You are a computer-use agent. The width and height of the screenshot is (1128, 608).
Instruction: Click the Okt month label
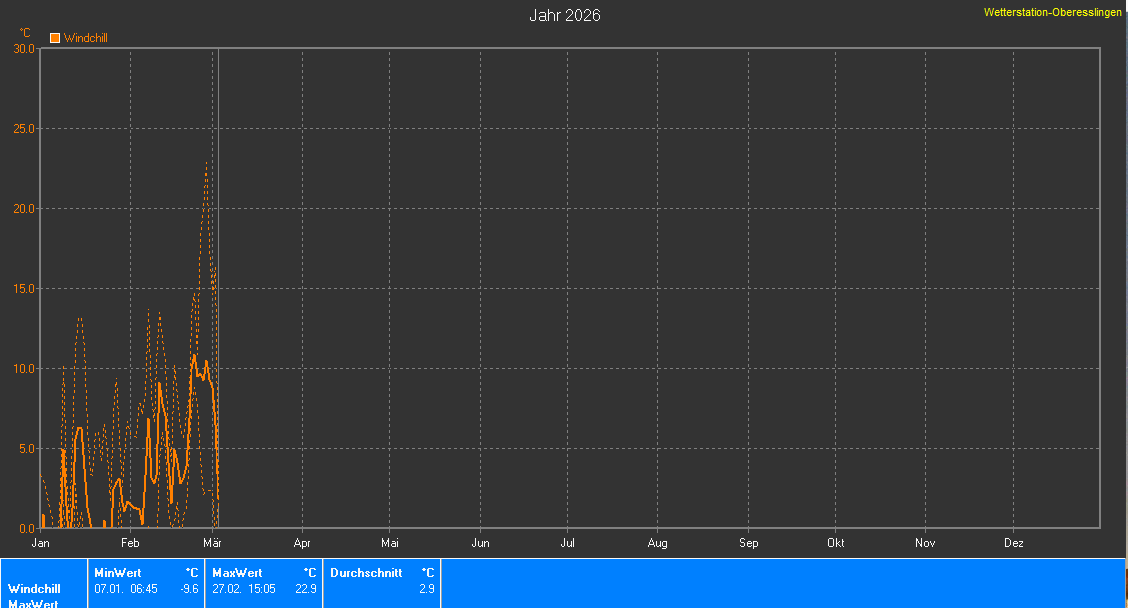tap(836, 543)
